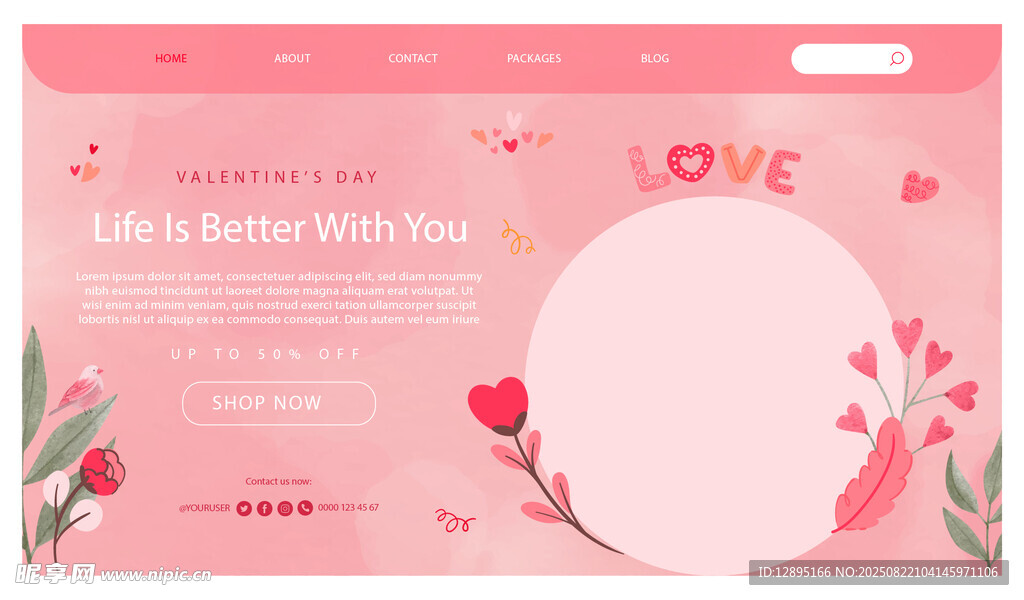The width and height of the screenshot is (1024, 600).
Task: Click the red heart flower illustration
Action: (x=498, y=406)
